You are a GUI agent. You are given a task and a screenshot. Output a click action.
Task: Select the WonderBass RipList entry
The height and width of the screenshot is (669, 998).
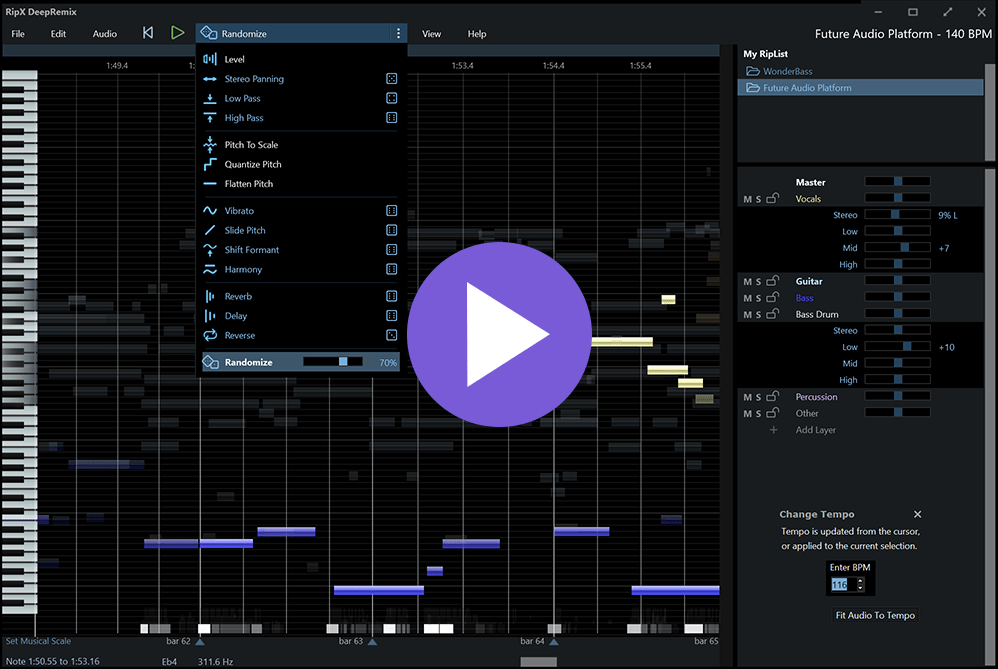(788, 71)
